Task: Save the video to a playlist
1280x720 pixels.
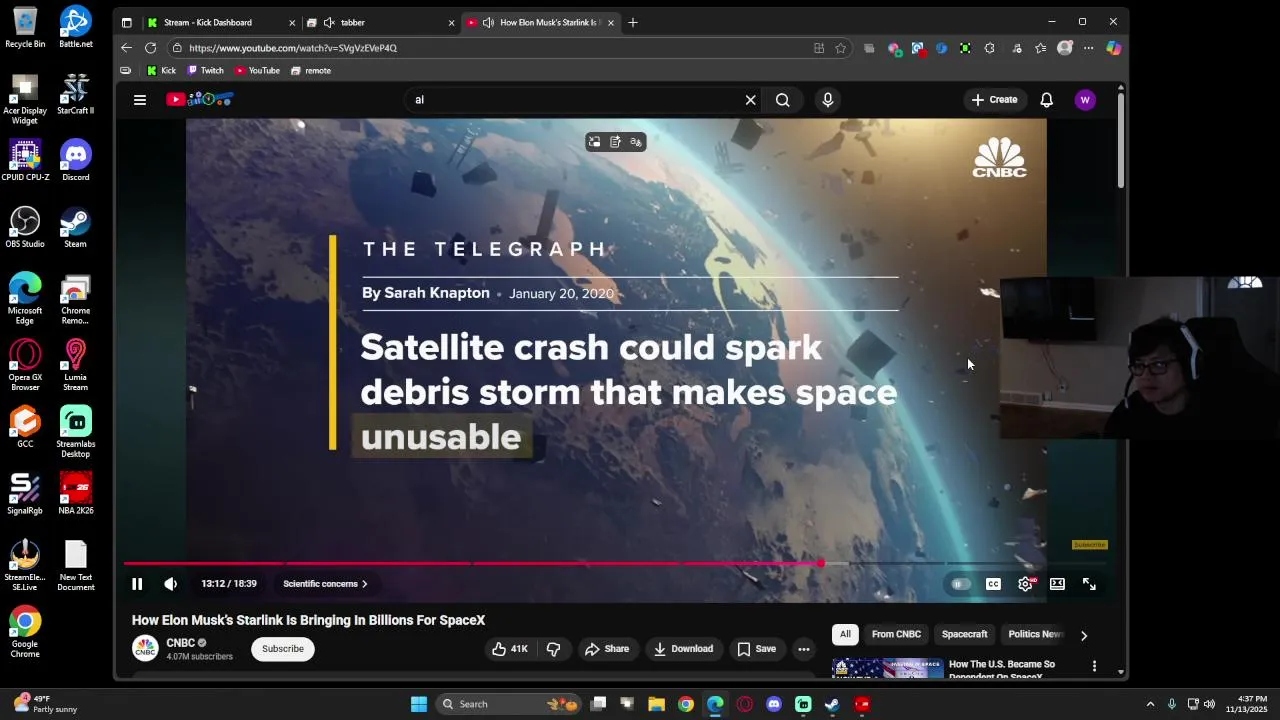Action: 756,649
